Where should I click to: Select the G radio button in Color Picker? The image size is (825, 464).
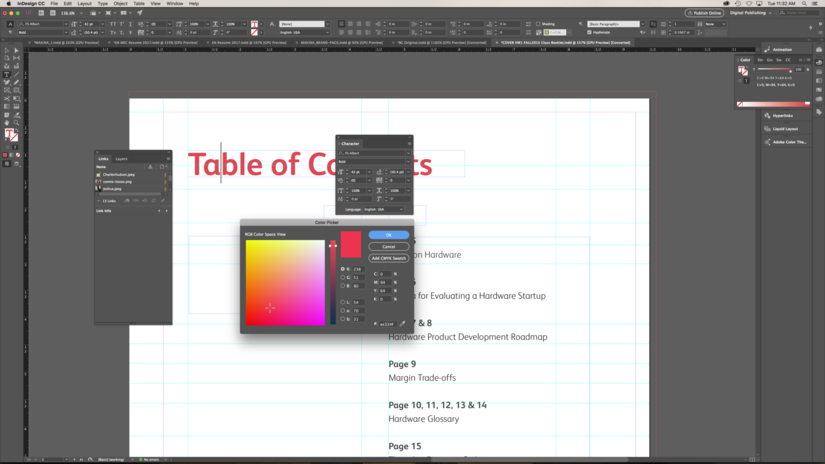tap(343, 277)
